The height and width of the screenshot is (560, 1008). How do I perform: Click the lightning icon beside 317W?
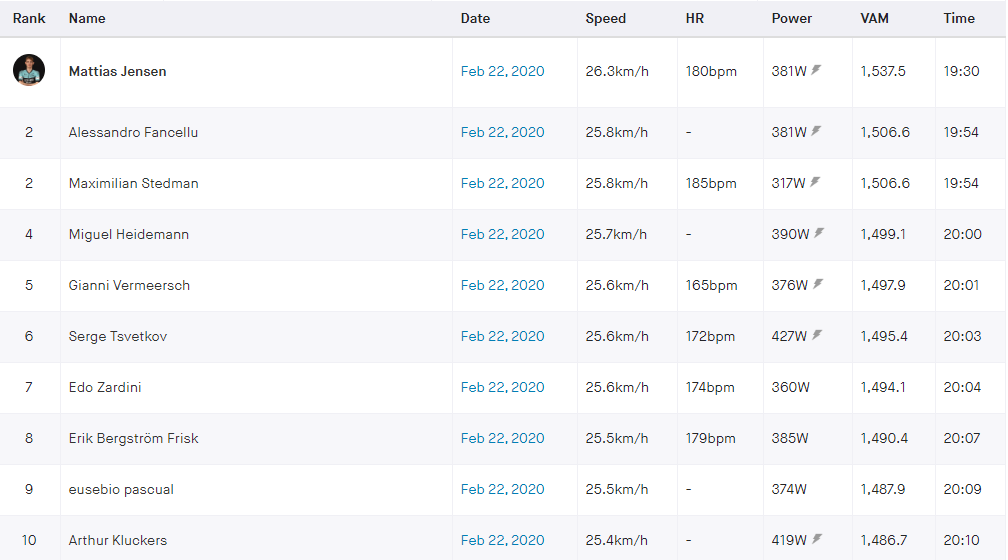[817, 183]
